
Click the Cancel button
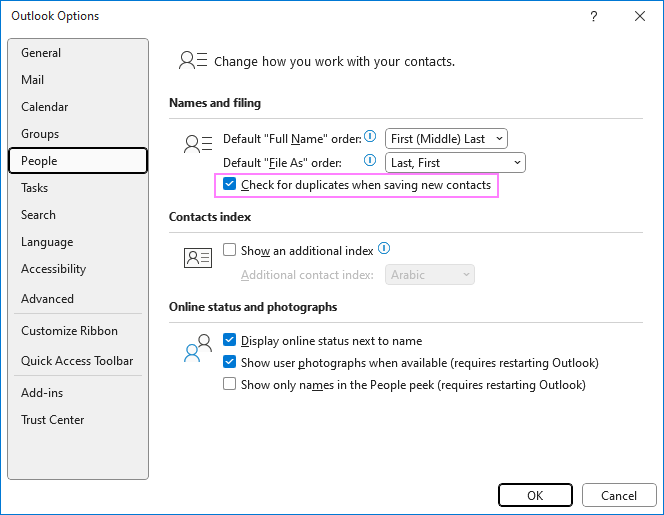tap(619, 495)
